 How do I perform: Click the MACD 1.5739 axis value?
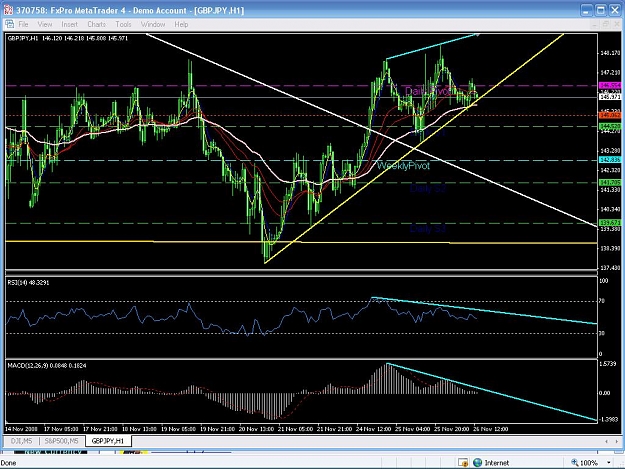[607, 364]
